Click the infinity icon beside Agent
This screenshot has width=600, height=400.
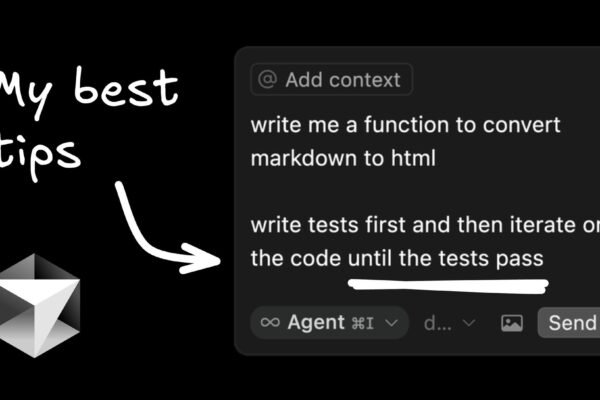tap(269, 322)
